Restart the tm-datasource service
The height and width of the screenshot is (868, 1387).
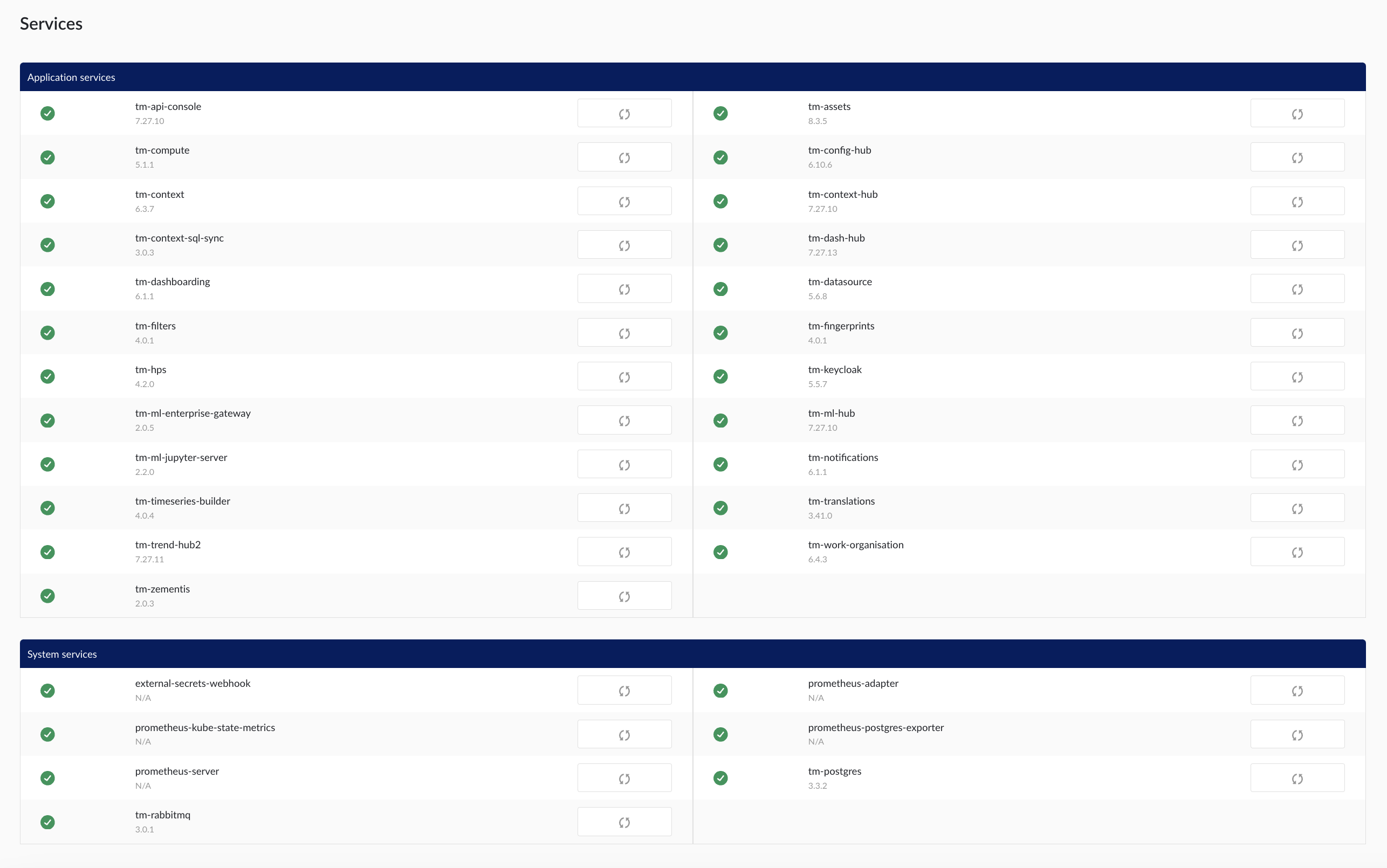tap(1297, 288)
